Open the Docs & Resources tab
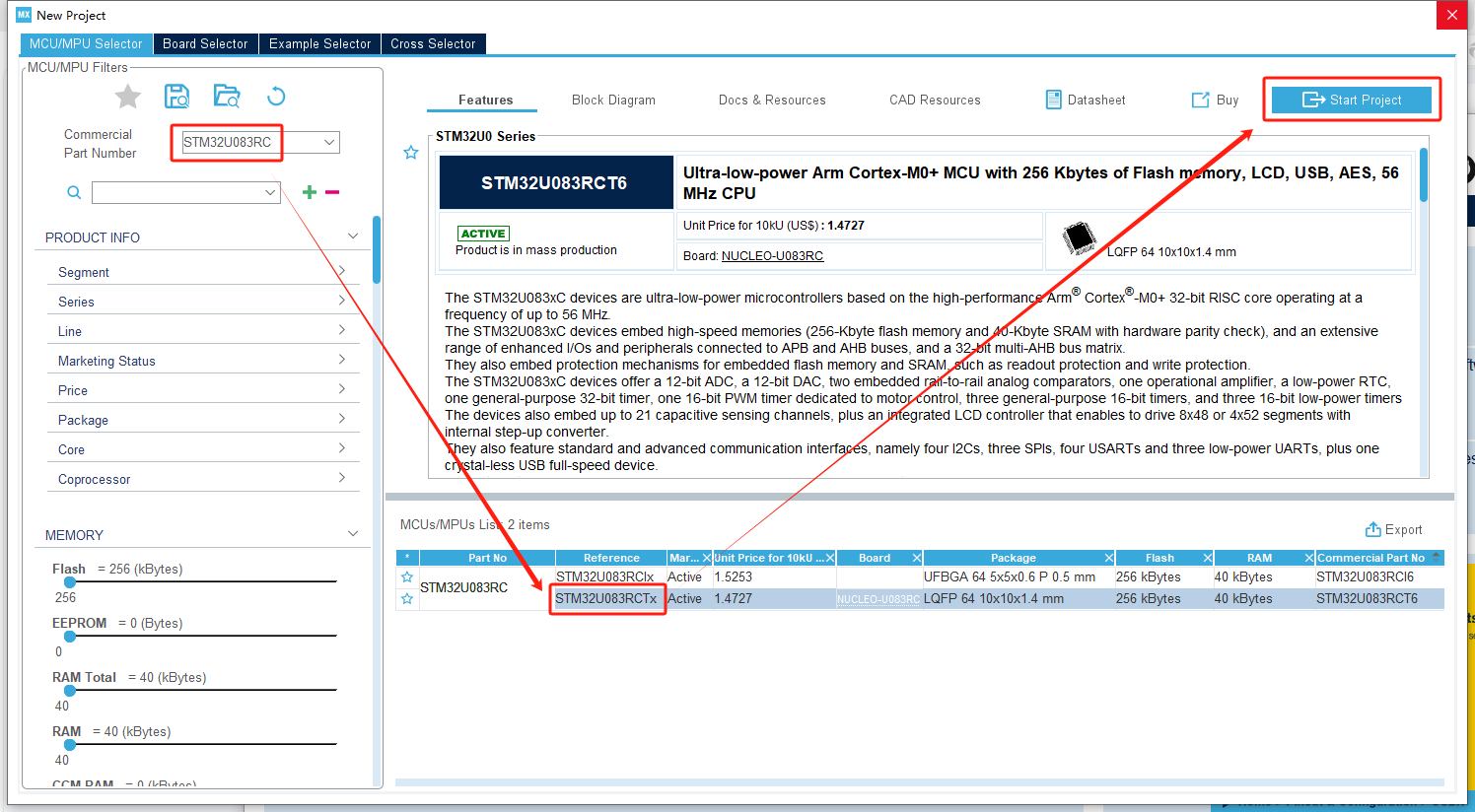 click(772, 101)
